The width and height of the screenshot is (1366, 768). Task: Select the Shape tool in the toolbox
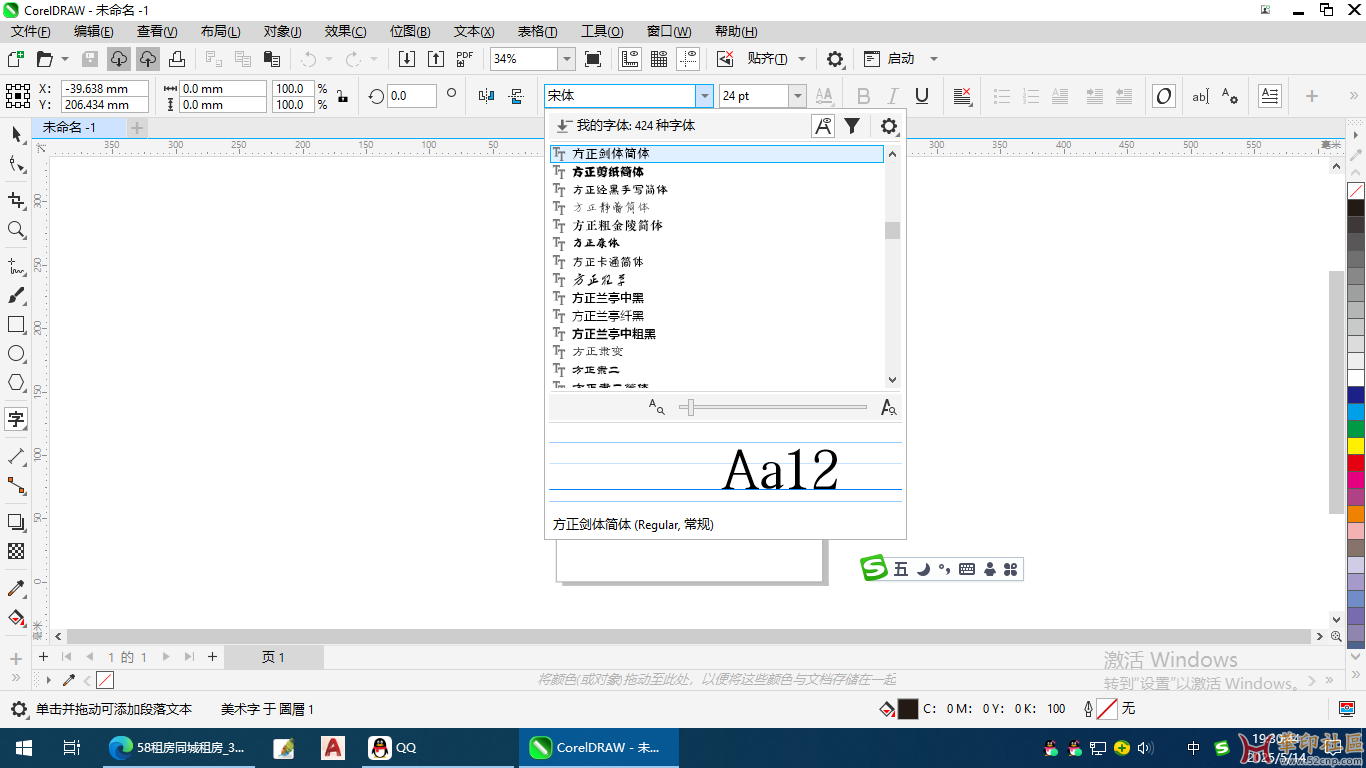(x=16, y=163)
